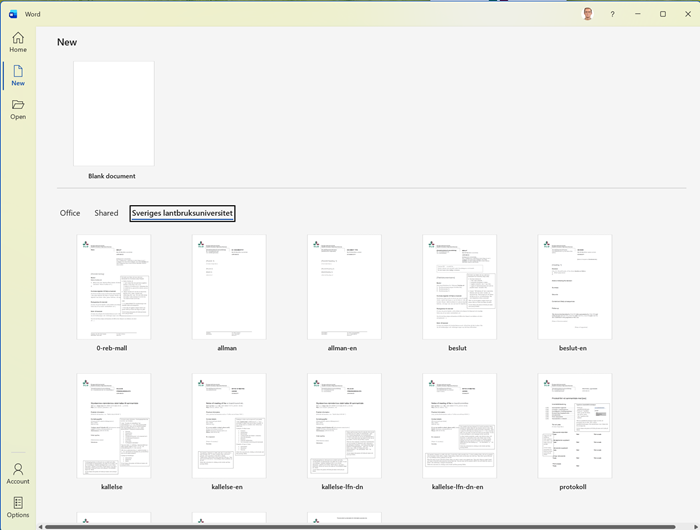The image size is (700, 530).
Task: Open the beslut-en template
Action: 574,287
